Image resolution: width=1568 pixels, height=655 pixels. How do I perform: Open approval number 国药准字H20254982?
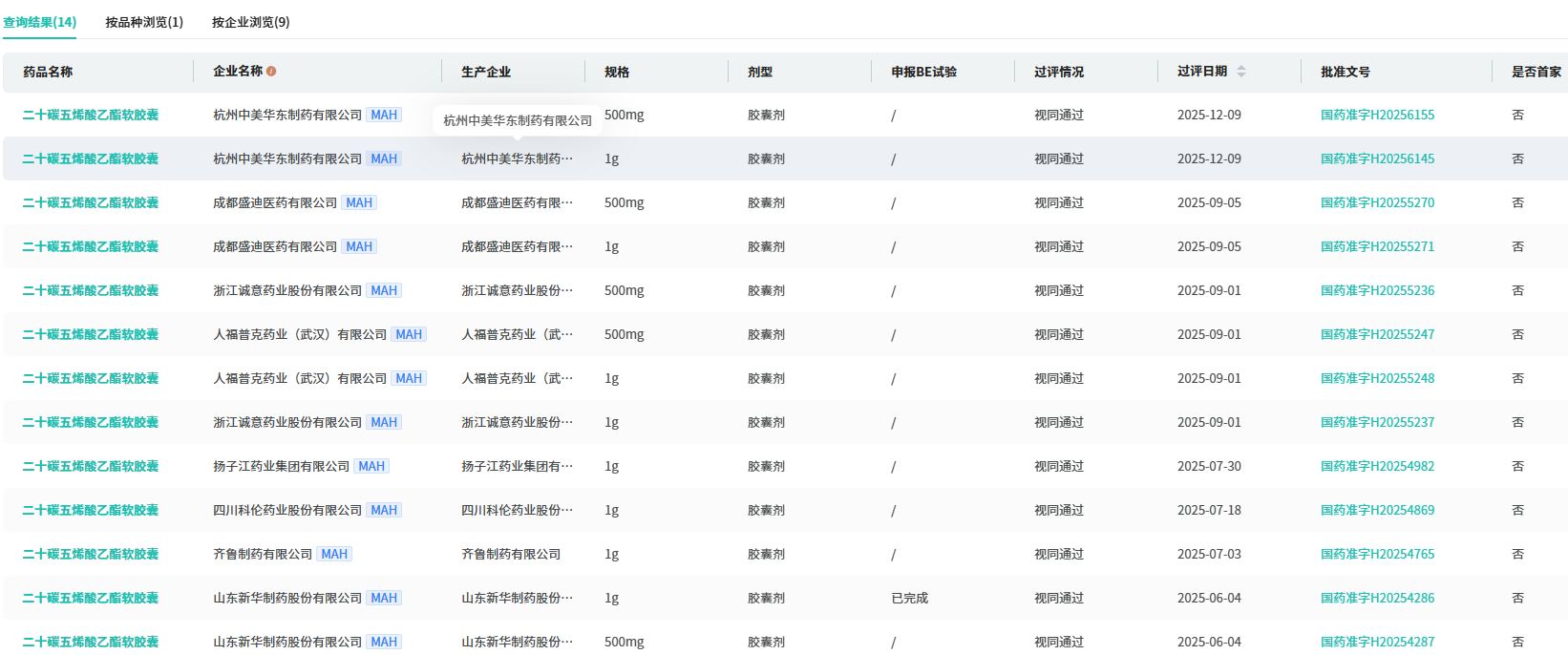(1377, 466)
